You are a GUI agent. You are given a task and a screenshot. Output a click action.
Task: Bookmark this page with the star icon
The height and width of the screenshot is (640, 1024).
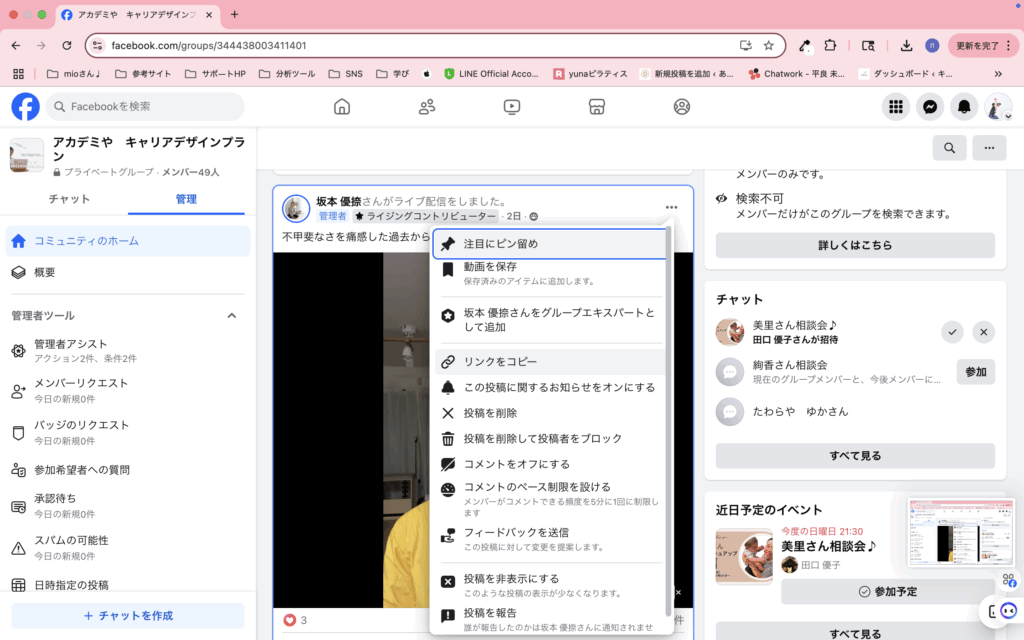[x=769, y=45]
